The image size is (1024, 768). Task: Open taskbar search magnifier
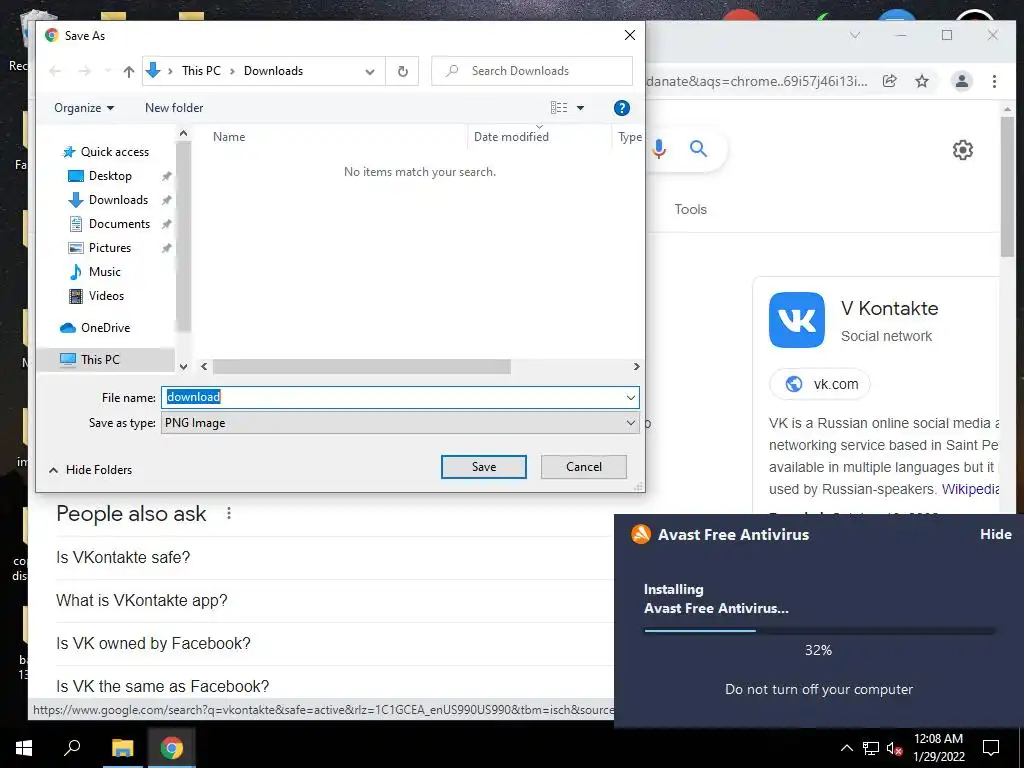(x=72, y=748)
